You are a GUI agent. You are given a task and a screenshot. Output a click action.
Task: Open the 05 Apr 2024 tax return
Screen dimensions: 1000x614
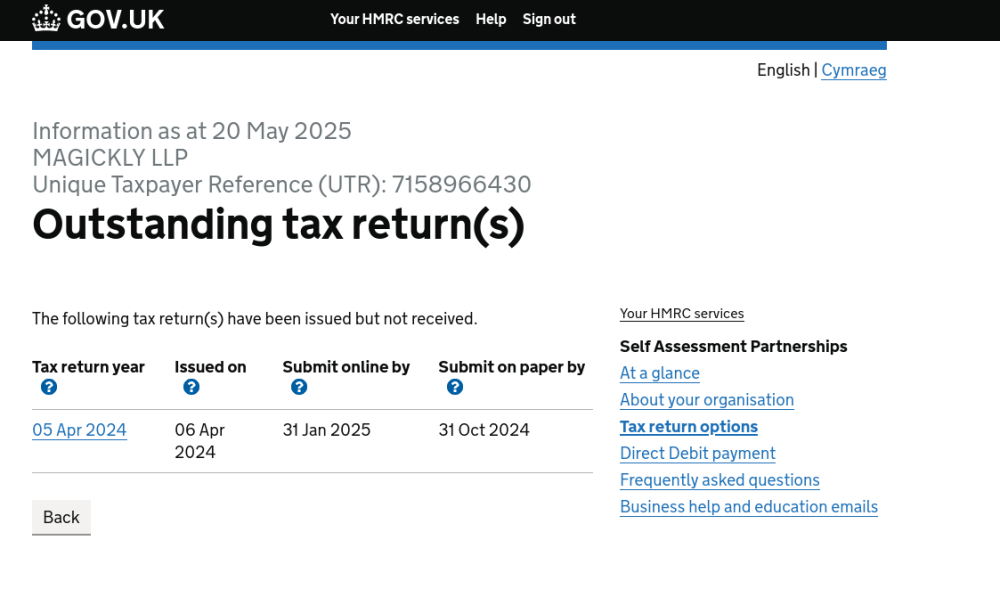[x=79, y=430]
